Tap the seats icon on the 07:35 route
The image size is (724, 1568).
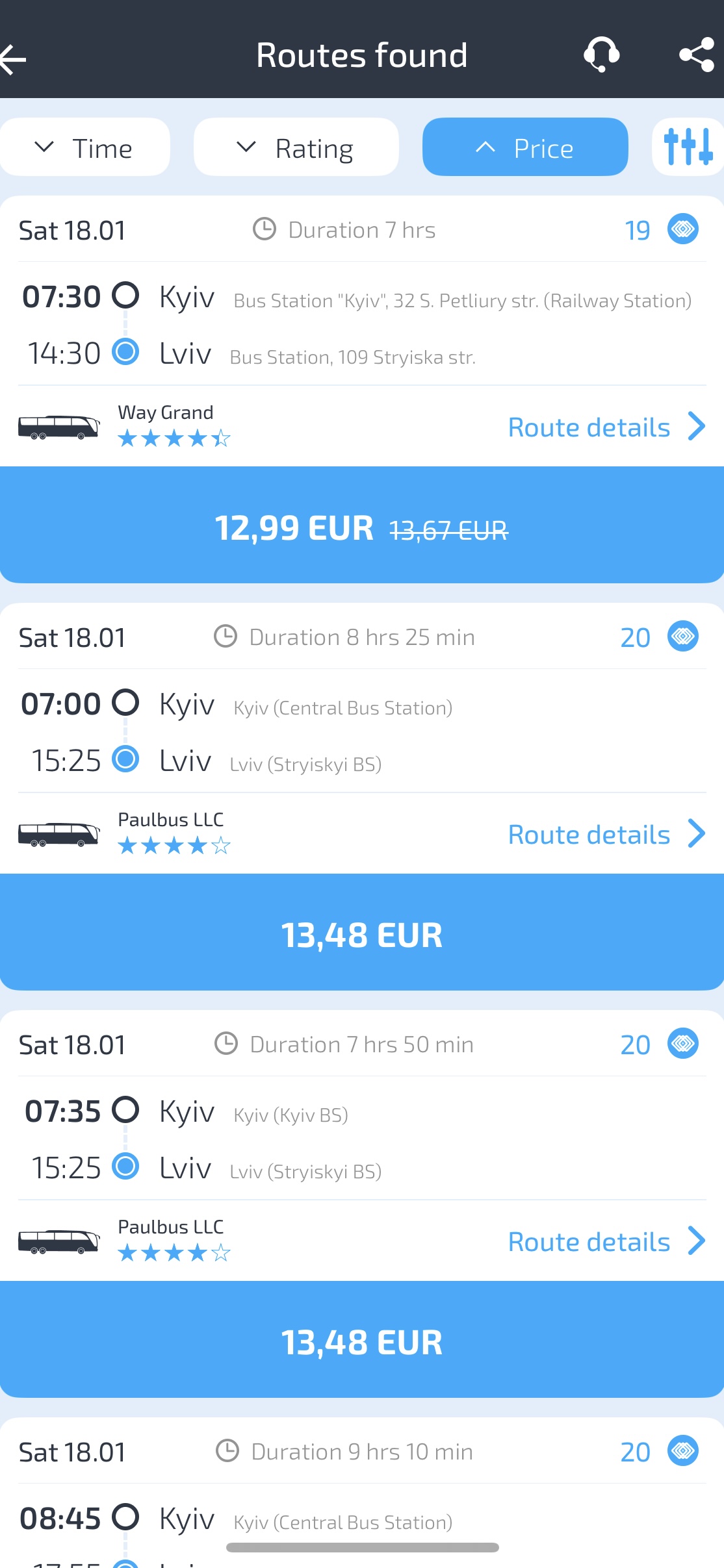[x=682, y=1044]
